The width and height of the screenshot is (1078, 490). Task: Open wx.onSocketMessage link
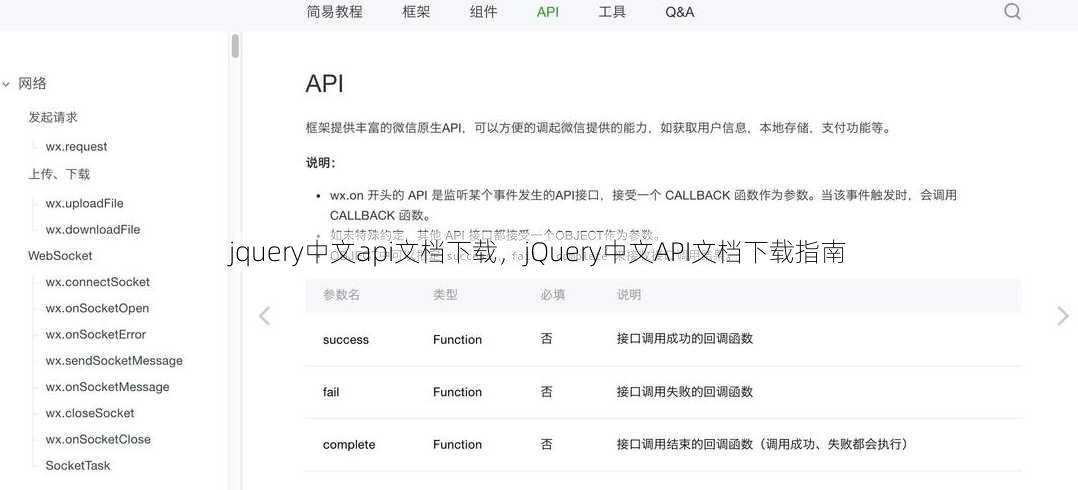[x=107, y=387]
